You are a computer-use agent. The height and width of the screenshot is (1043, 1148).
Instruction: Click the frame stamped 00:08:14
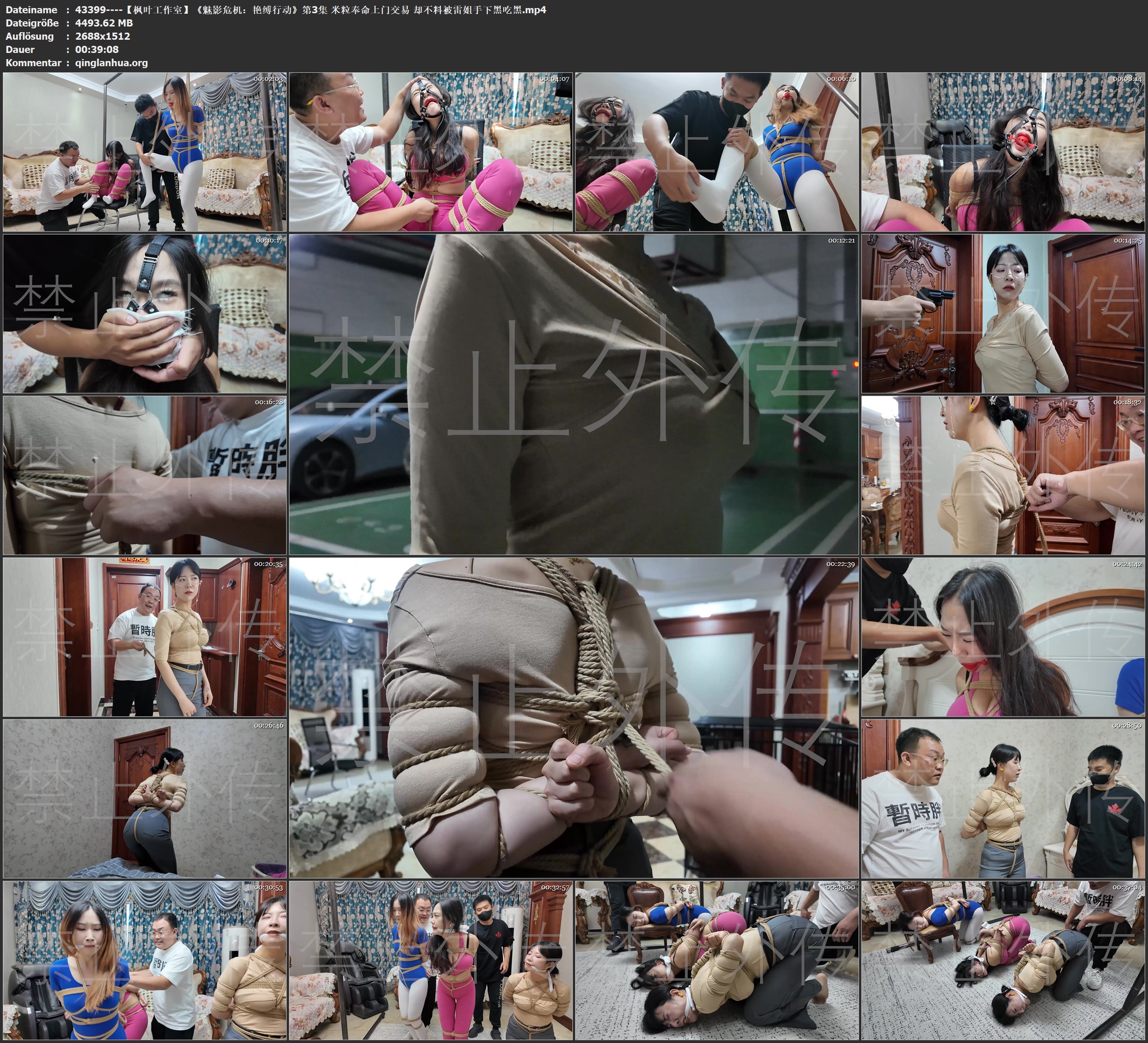point(1003,151)
